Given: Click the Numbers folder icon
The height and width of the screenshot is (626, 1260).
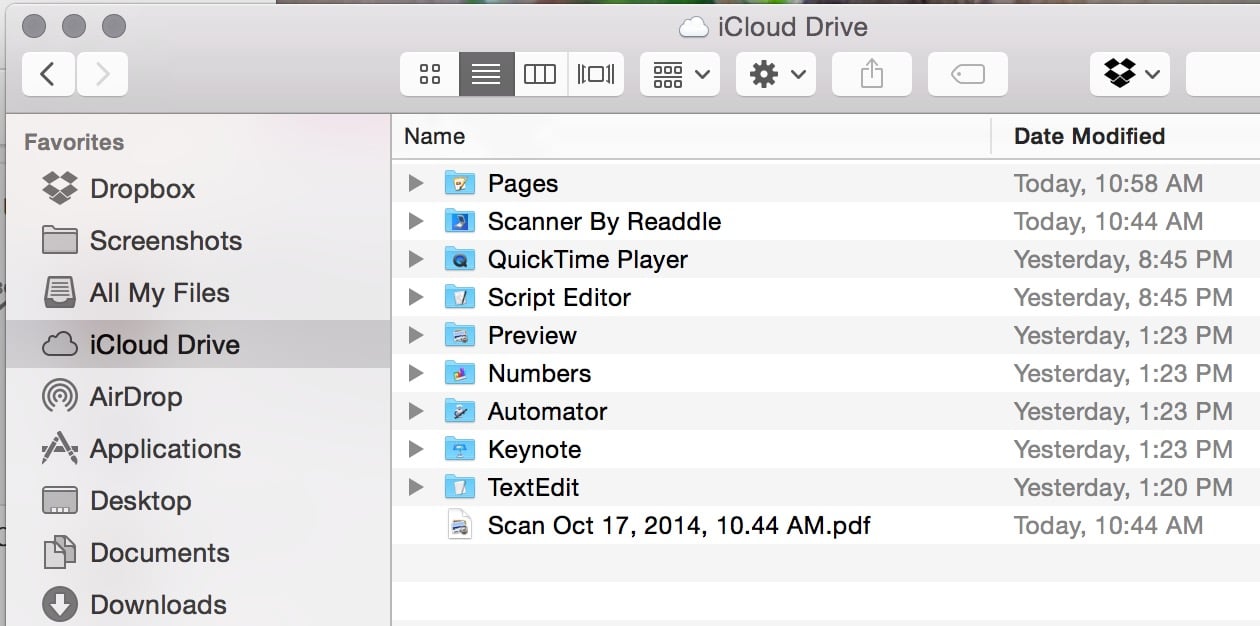Looking at the screenshot, I should [459, 373].
